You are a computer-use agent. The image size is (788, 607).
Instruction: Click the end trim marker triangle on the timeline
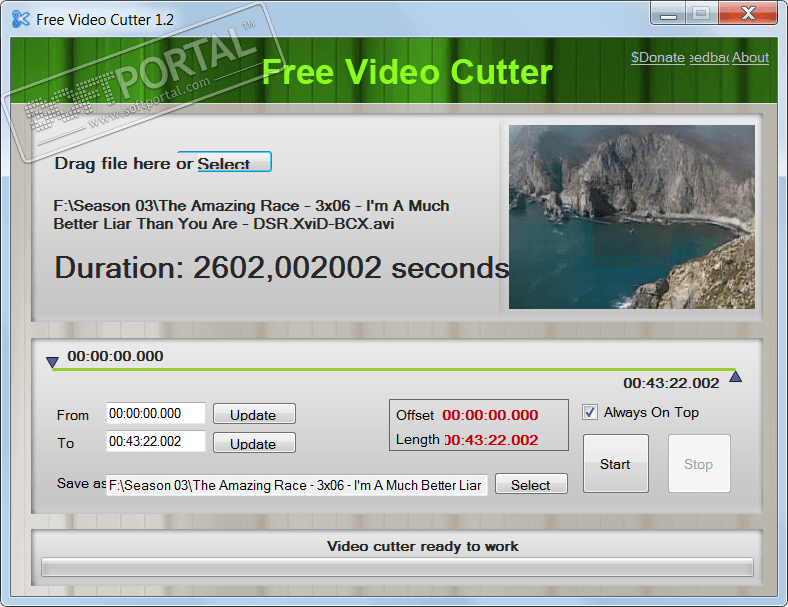(x=736, y=376)
